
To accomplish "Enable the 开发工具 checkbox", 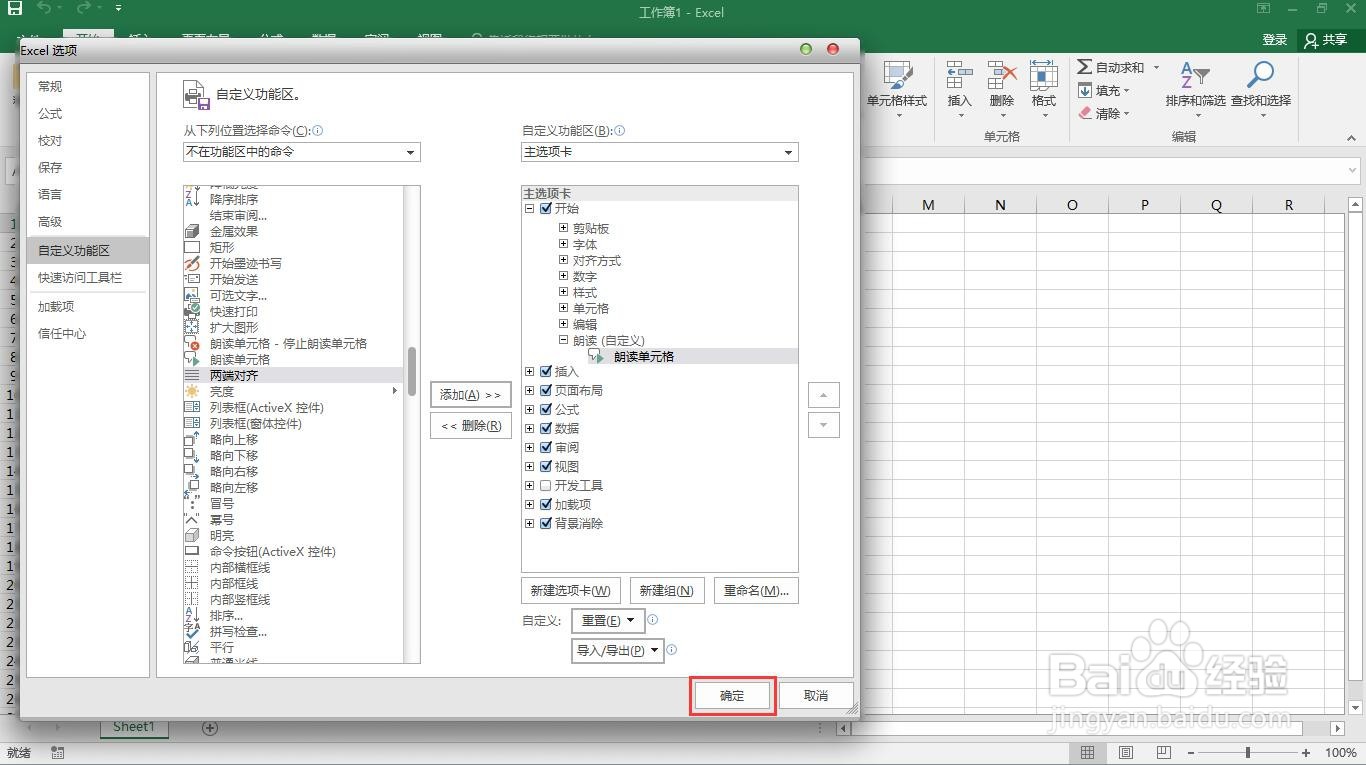I will tap(546, 486).
